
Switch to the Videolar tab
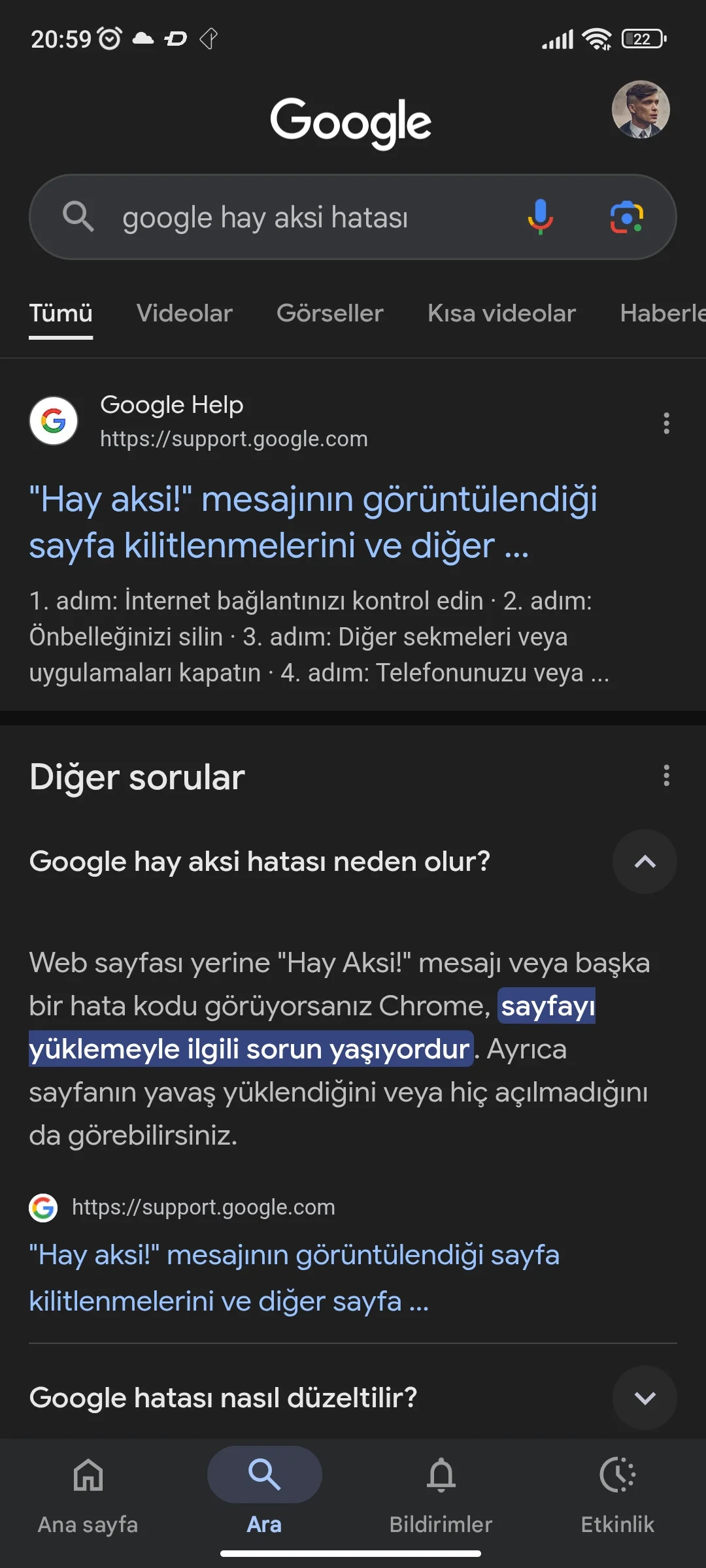(184, 314)
